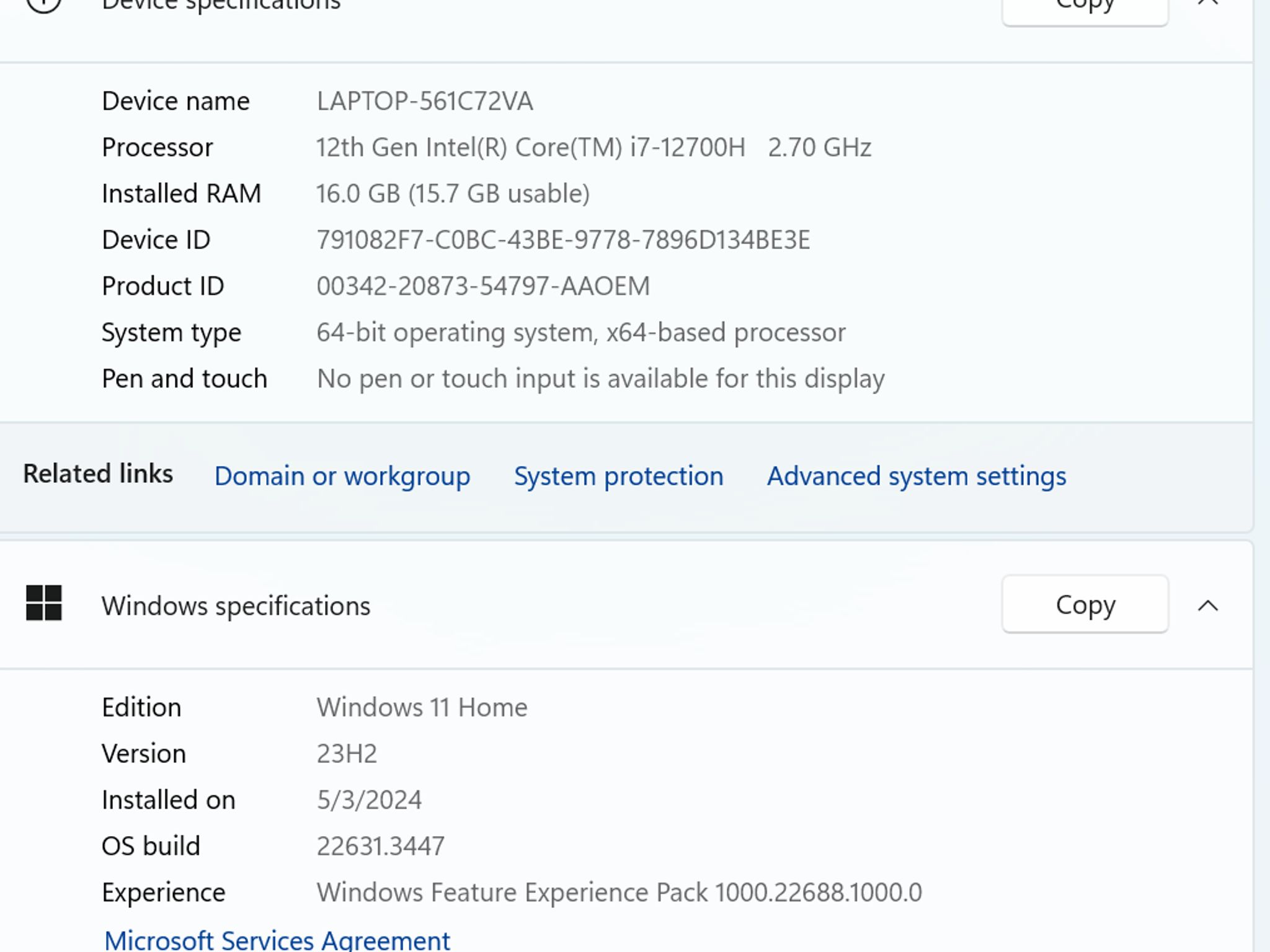Click the Processor label
The width and height of the screenshot is (1270, 952).
click(158, 148)
